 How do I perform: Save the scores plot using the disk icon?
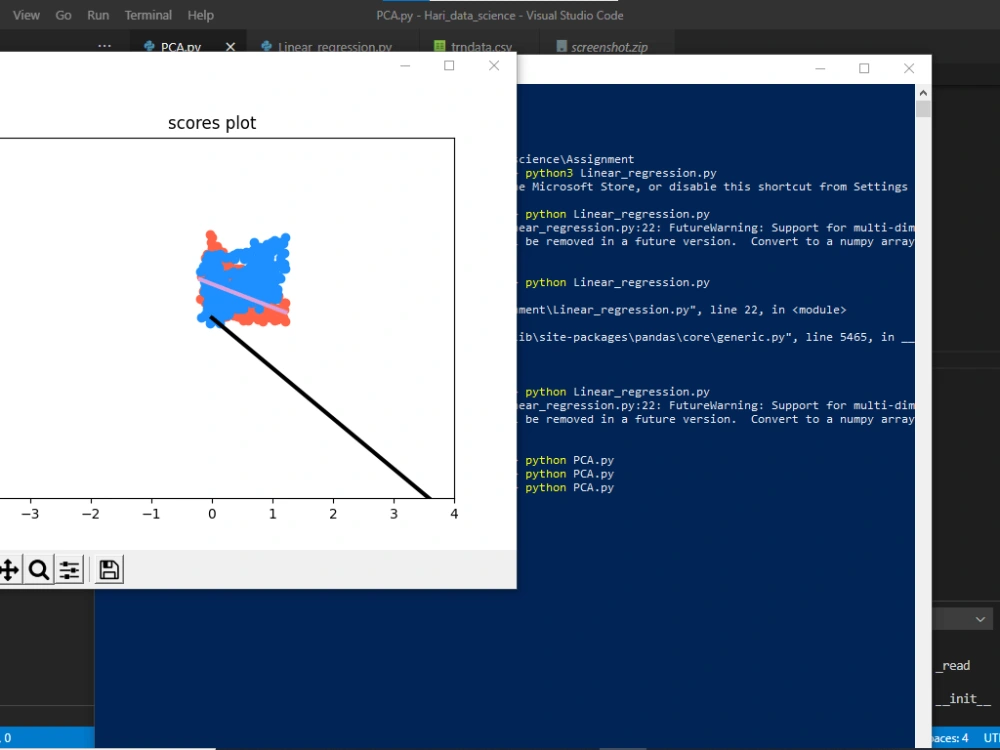(108, 568)
